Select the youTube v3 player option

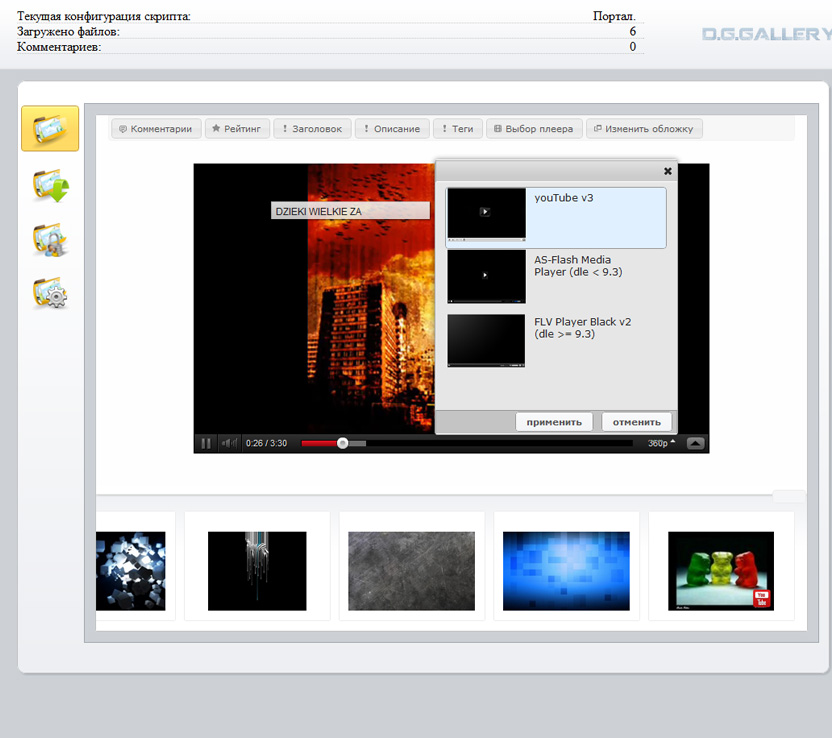pyautogui.click(x=556, y=218)
